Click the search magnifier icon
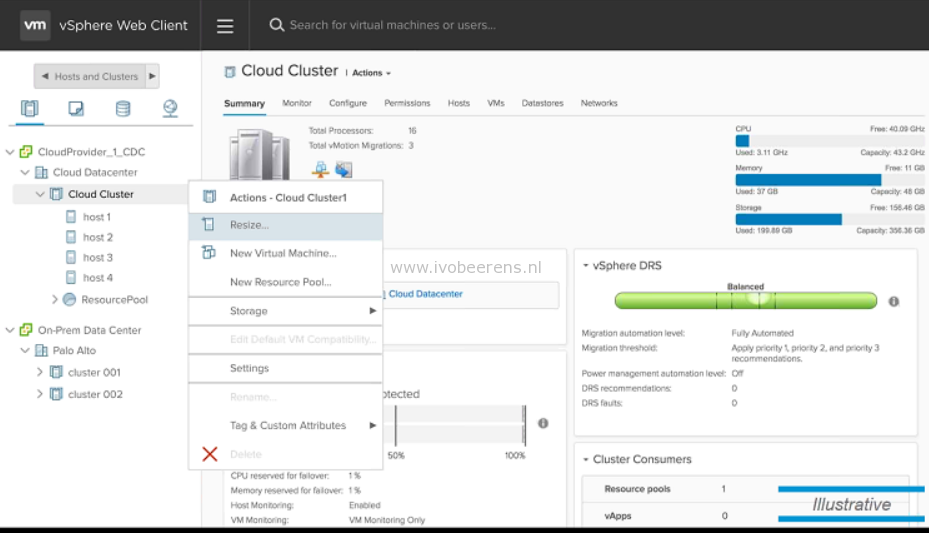929x533 pixels. click(x=277, y=25)
